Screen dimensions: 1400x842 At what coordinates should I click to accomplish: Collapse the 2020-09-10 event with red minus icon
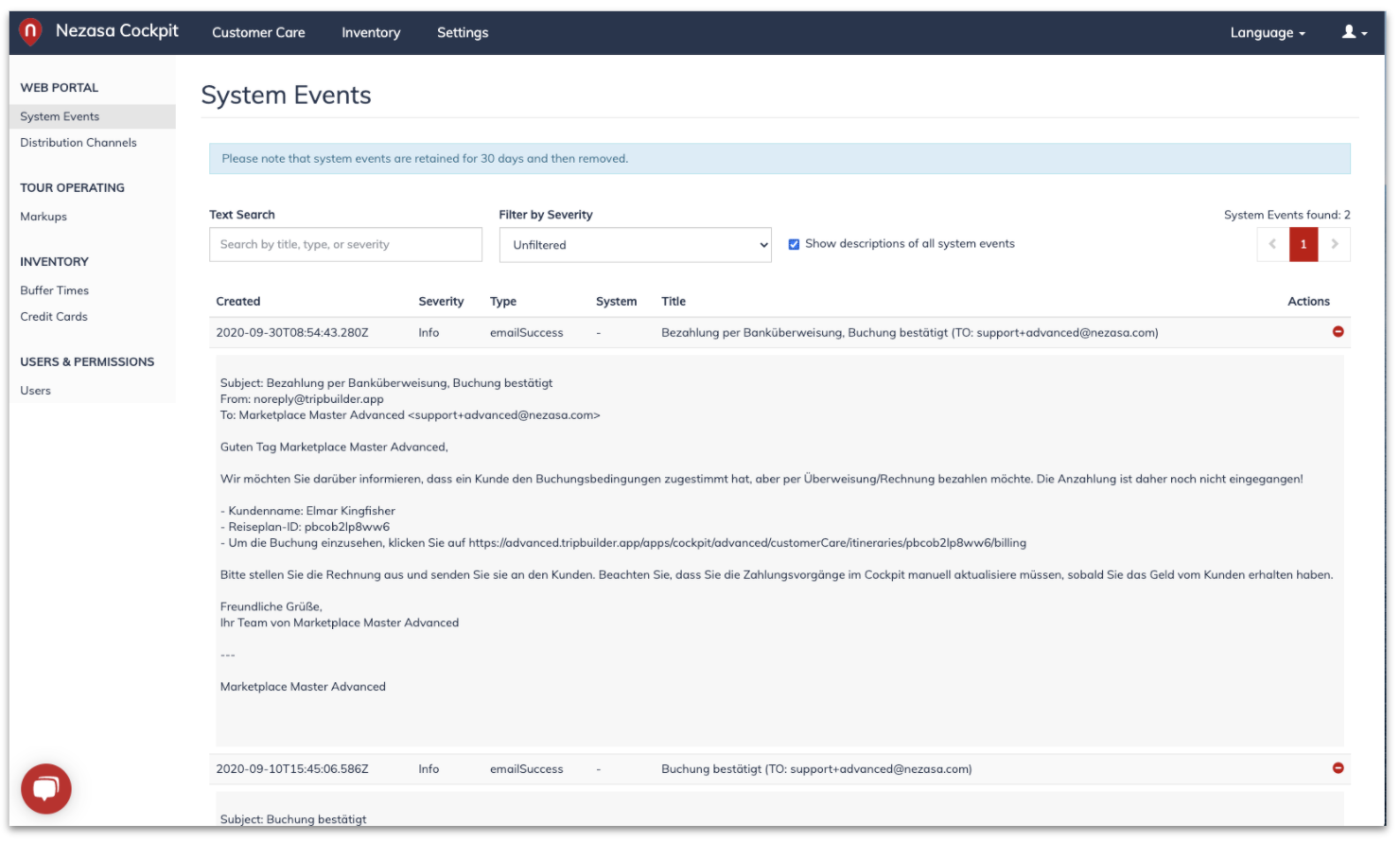tap(1338, 767)
